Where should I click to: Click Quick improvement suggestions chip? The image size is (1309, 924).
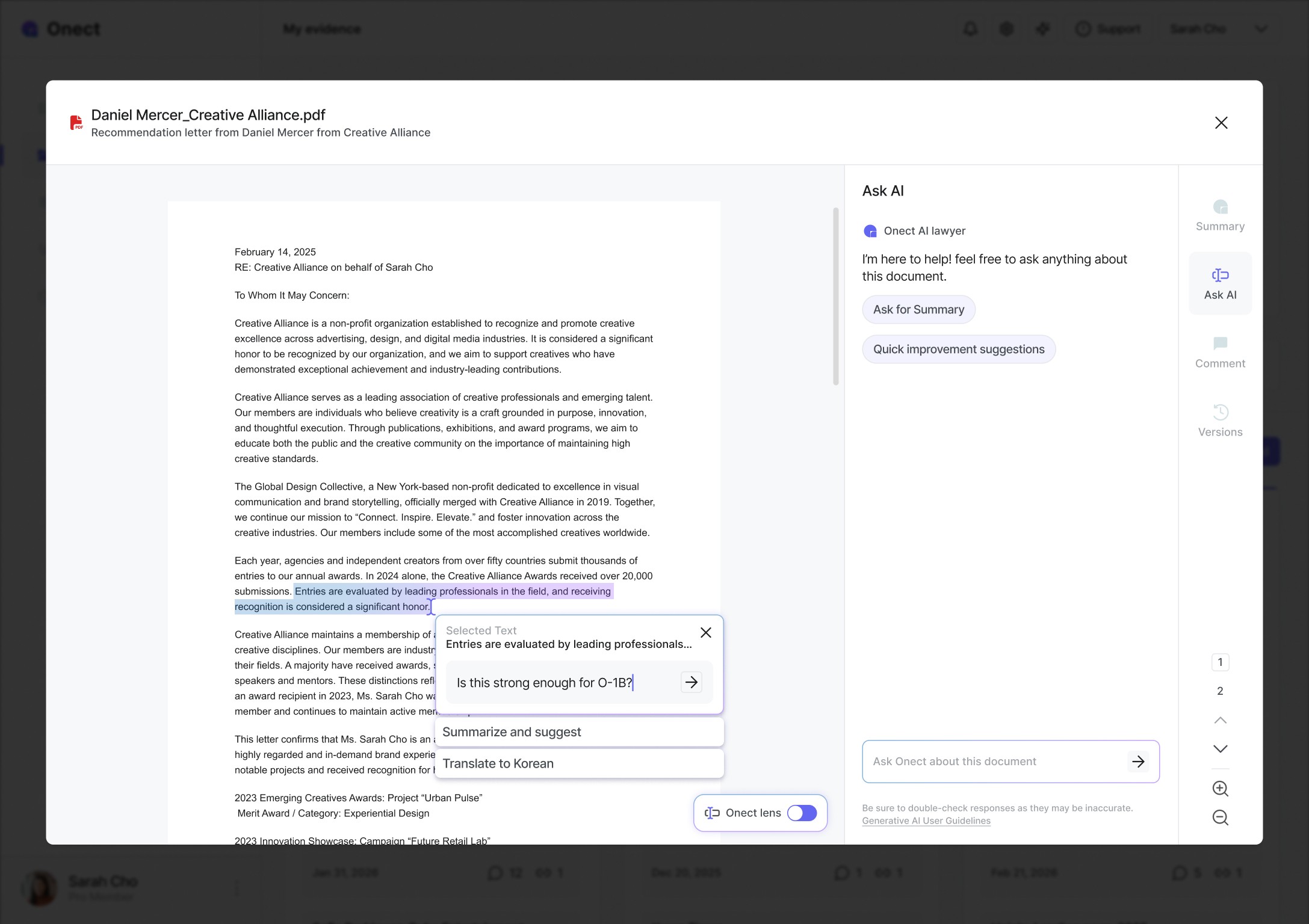pyautogui.click(x=958, y=350)
